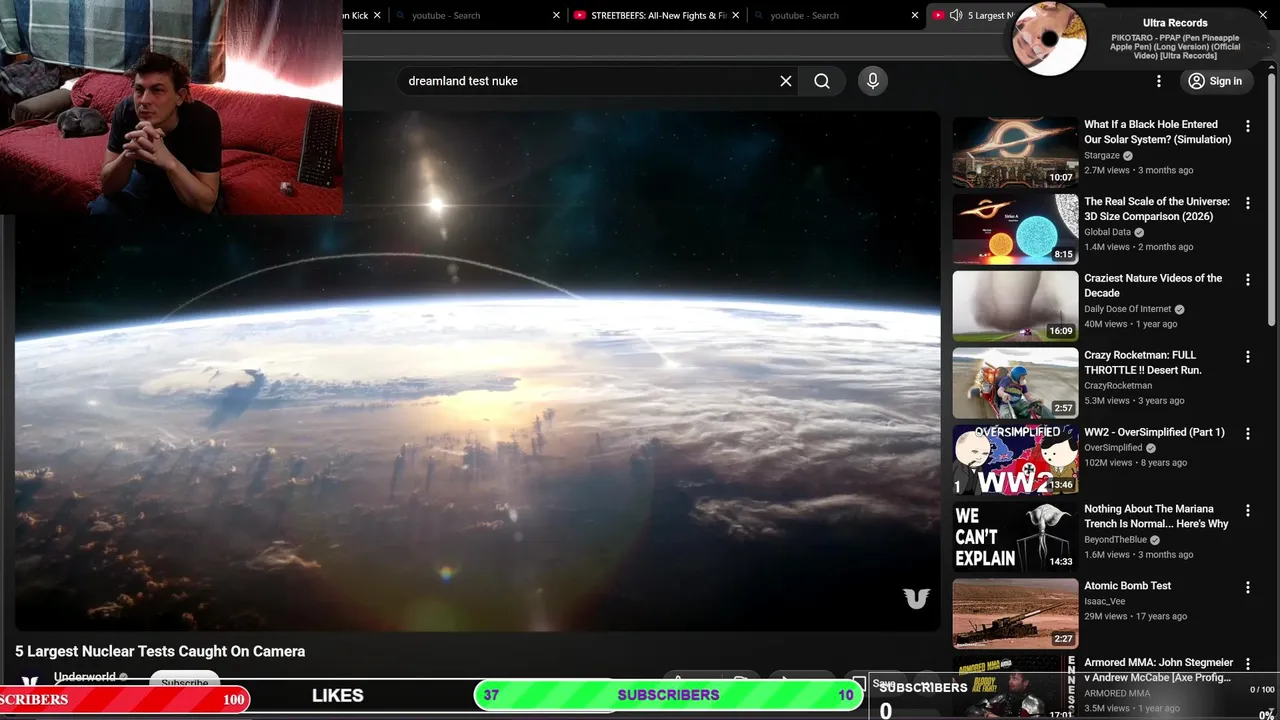
Task: Open 'Nothing About The Mariana Trench' title link
Action: (x=1156, y=516)
